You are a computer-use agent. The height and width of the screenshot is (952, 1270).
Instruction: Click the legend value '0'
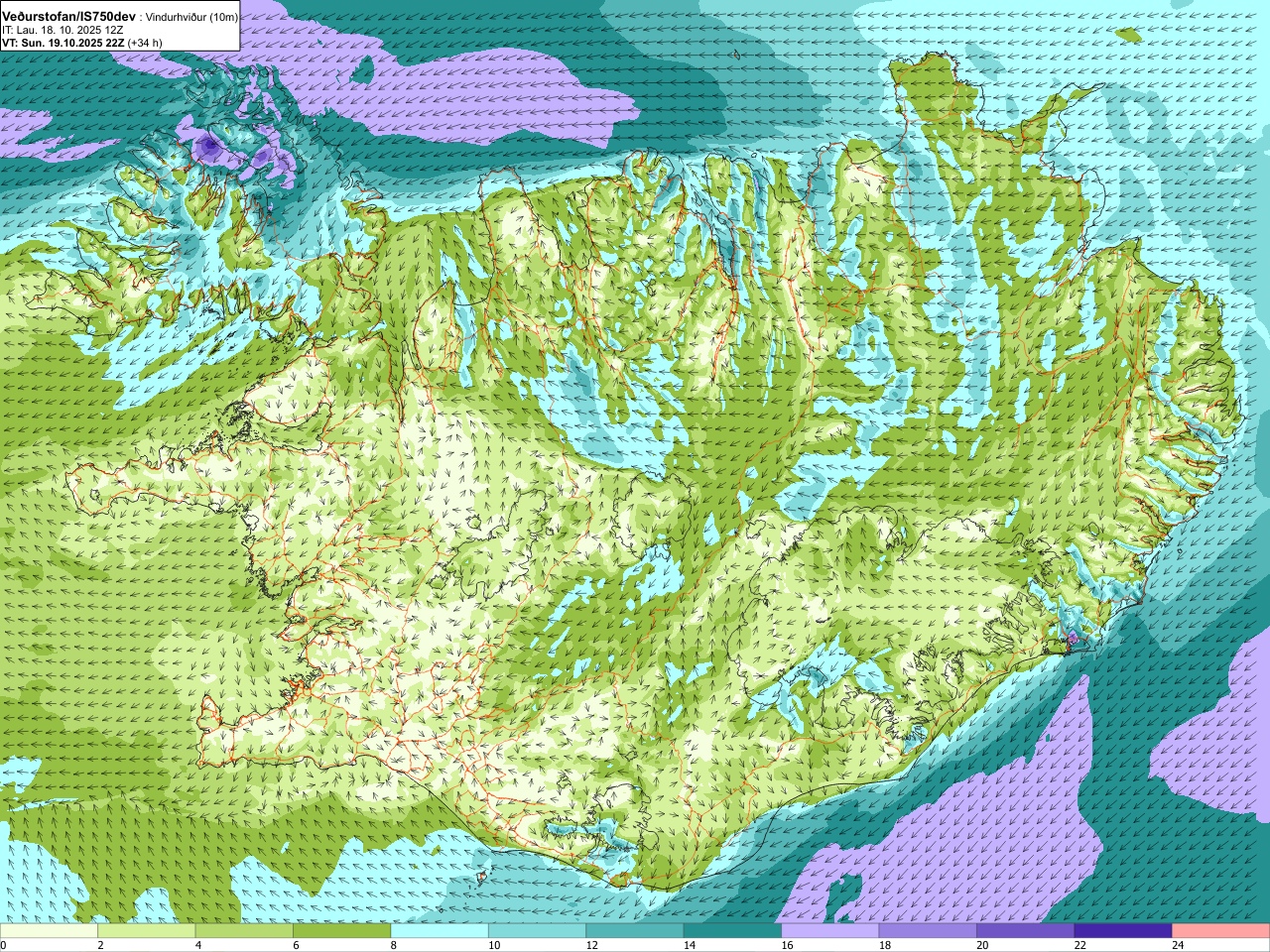4,945
